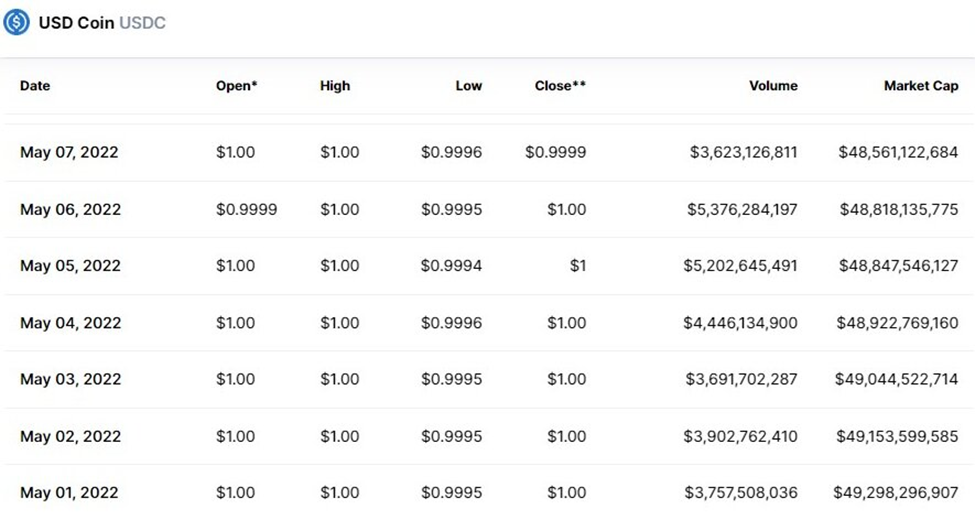Click the May 04, 2022 date cell
975x520 pixels.
point(70,323)
